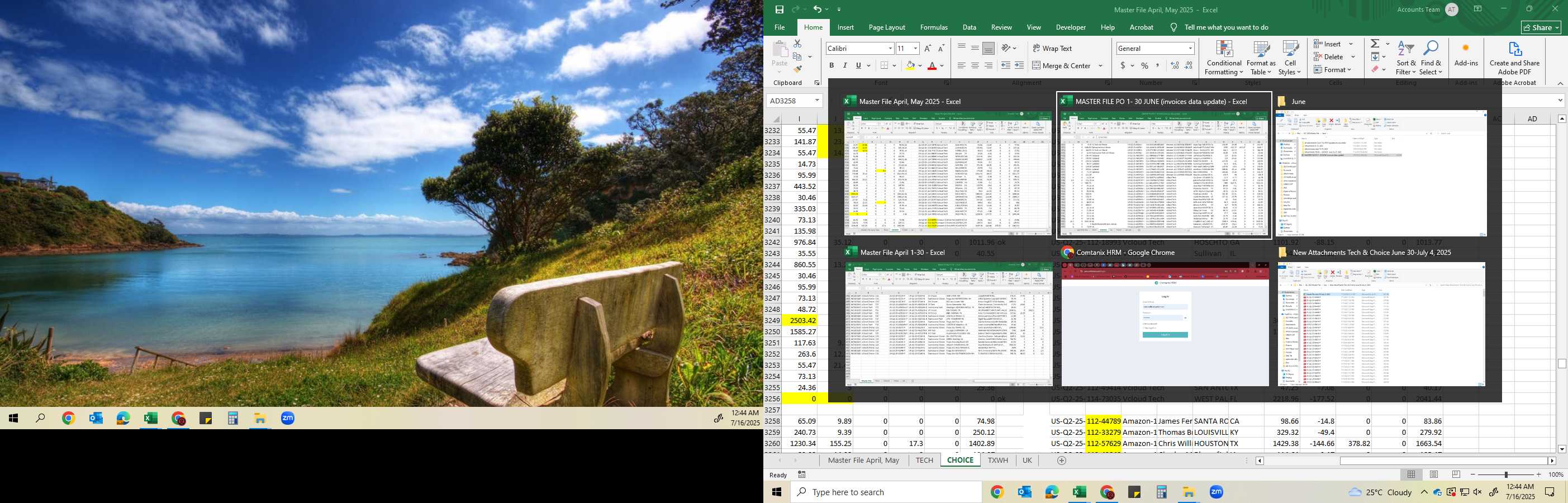
Task: Click Increase Font Size icon
Action: point(928,48)
